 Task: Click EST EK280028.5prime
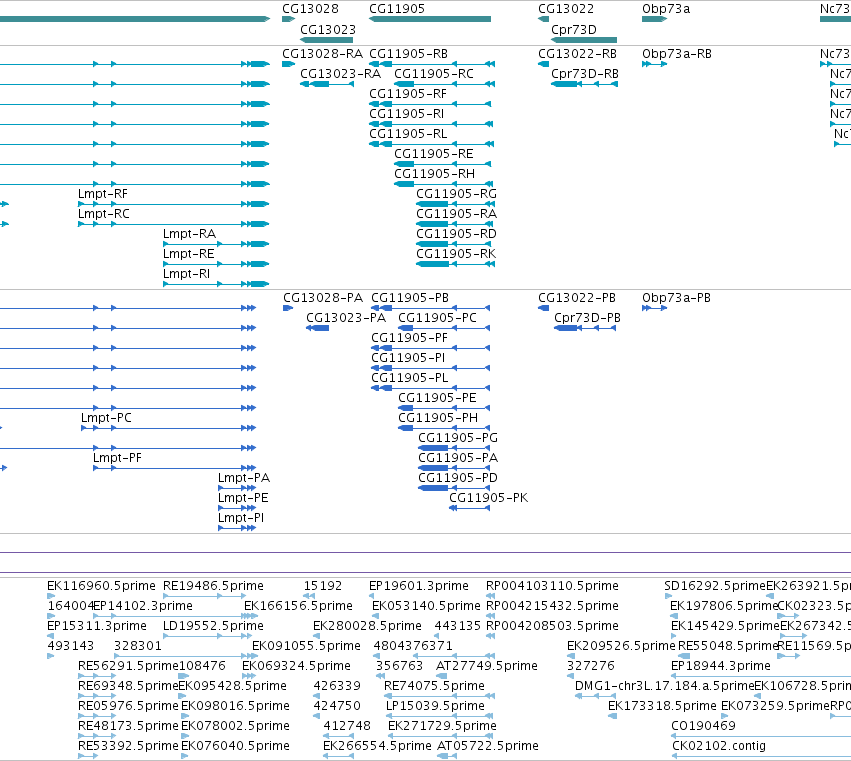point(367,626)
